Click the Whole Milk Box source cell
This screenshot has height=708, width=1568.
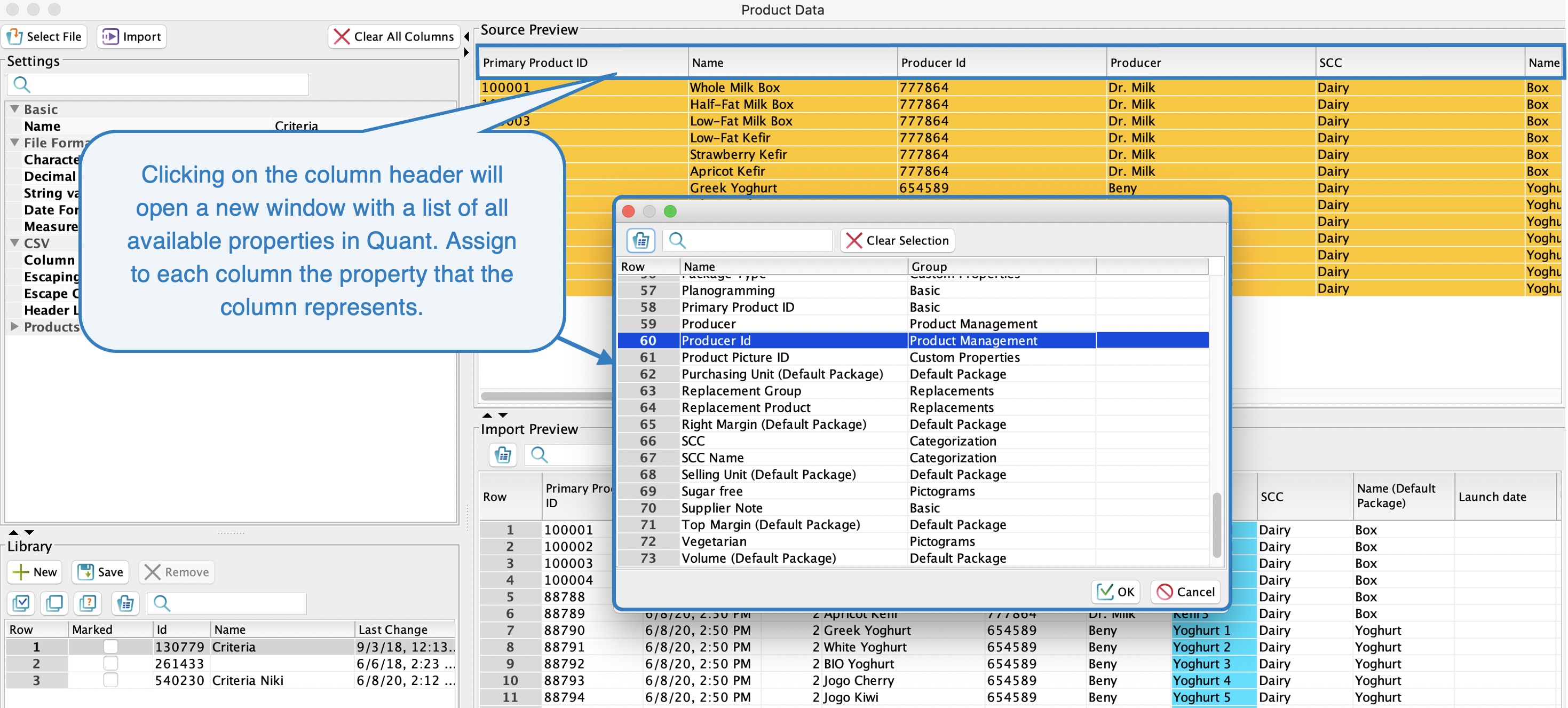(x=793, y=88)
